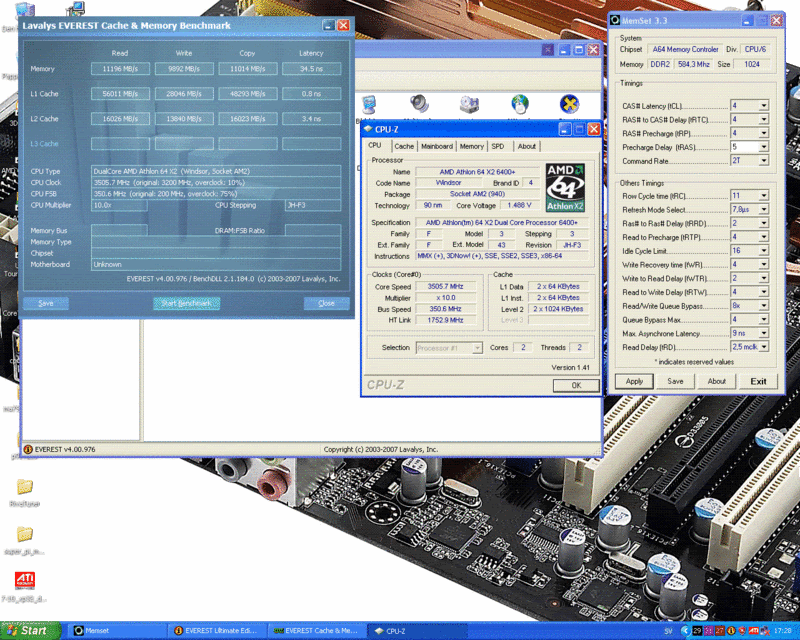800x640 pixels.
Task: Click the EVEREST info tray icon
Action: 731,631
